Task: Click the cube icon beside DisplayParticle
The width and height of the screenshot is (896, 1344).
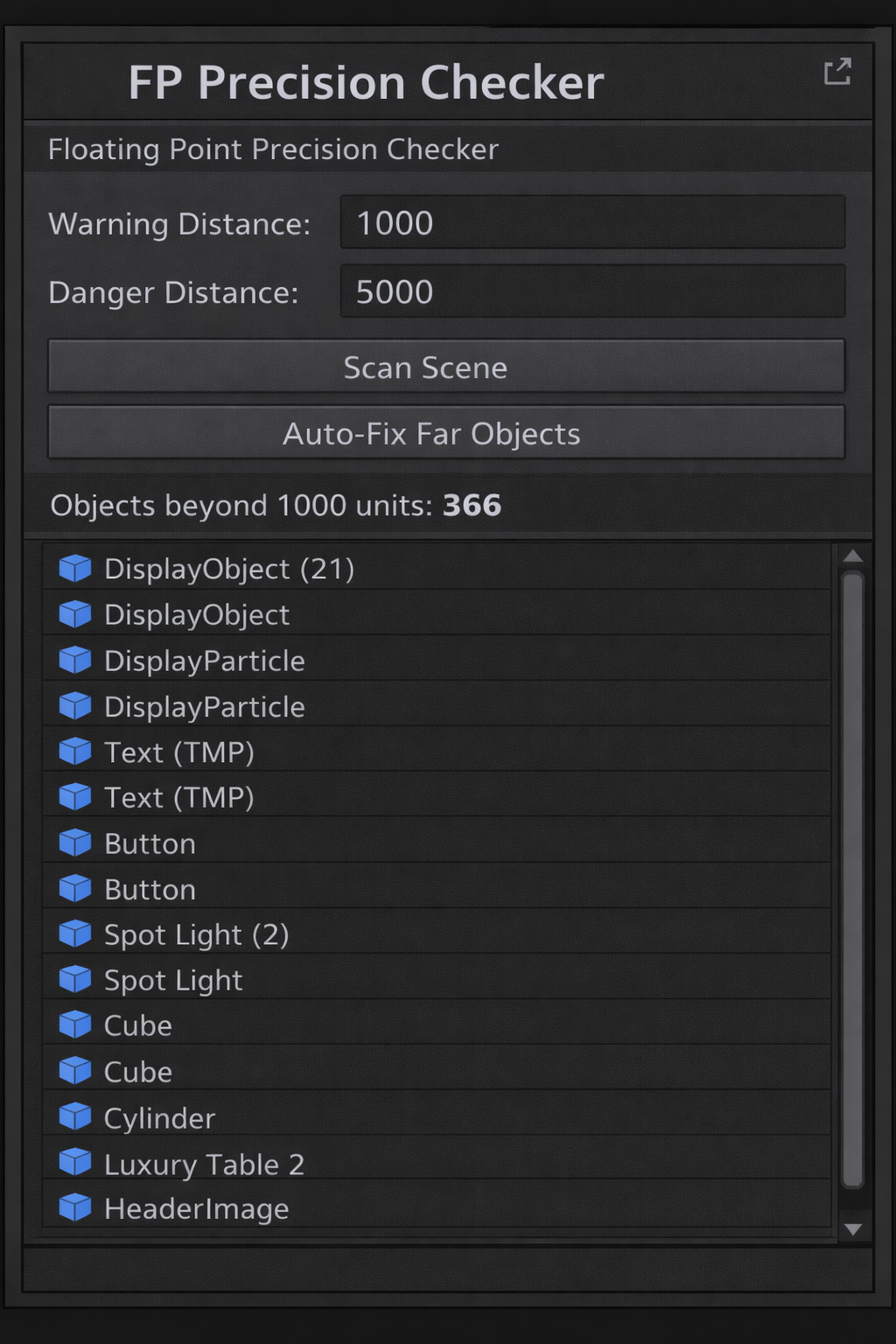Action: (x=75, y=660)
